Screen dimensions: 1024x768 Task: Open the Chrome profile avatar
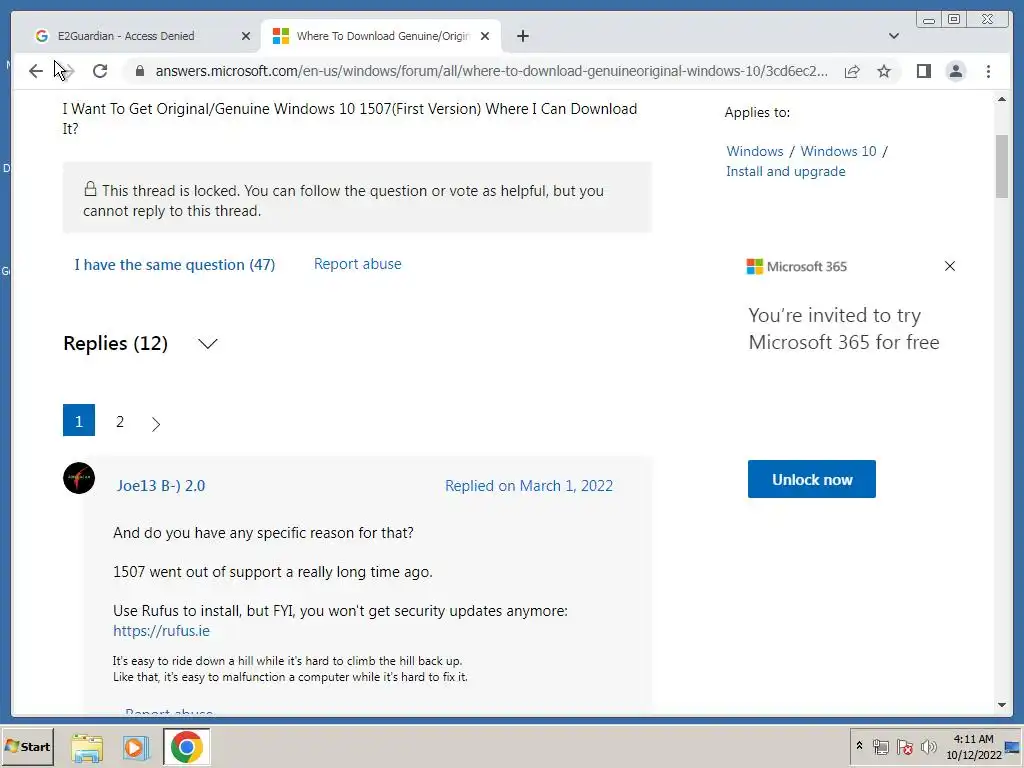[x=955, y=71]
